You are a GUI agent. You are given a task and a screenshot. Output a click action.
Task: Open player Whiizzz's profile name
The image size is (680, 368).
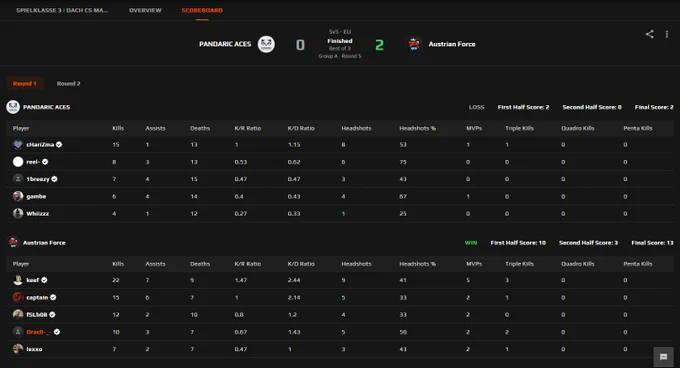[x=37, y=213]
